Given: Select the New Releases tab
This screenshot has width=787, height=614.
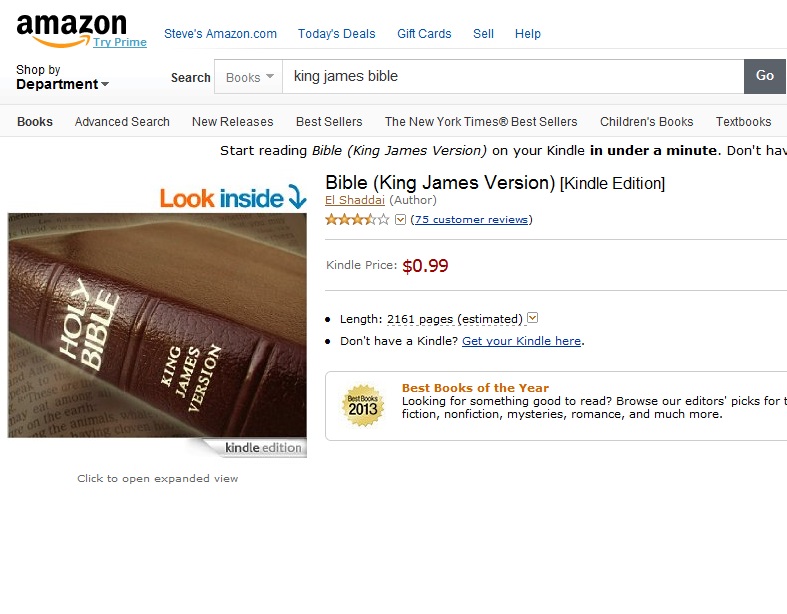Looking at the screenshot, I should (x=232, y=121).
